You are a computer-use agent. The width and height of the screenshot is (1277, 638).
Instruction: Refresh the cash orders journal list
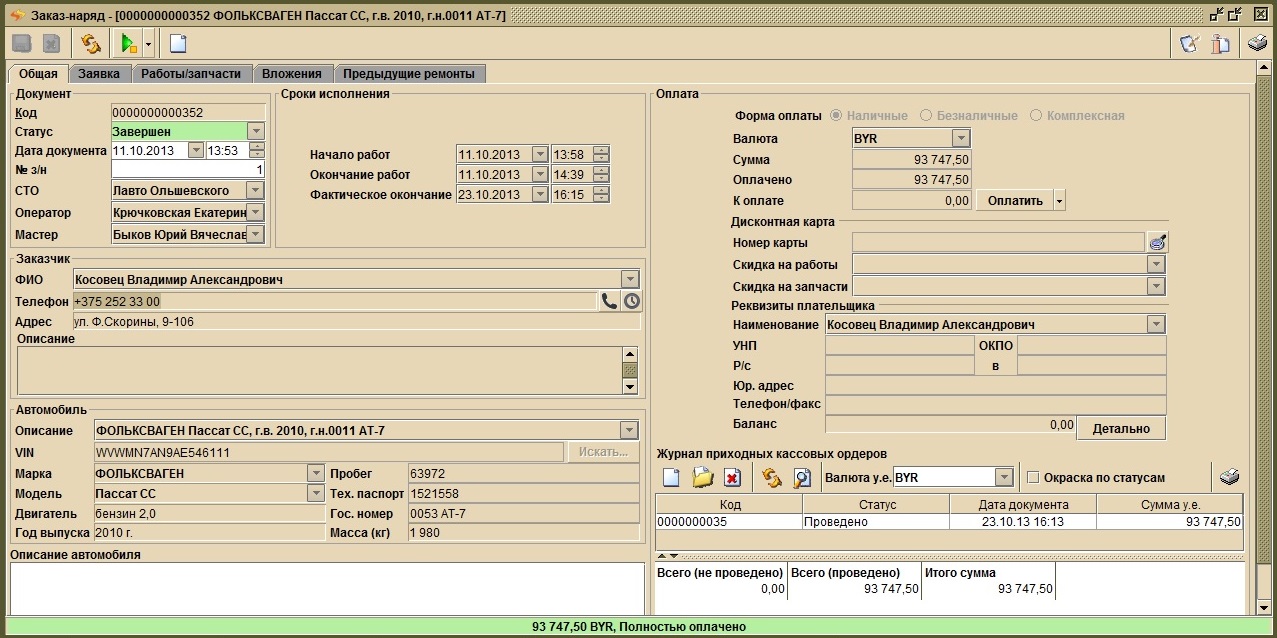(771, 477)
